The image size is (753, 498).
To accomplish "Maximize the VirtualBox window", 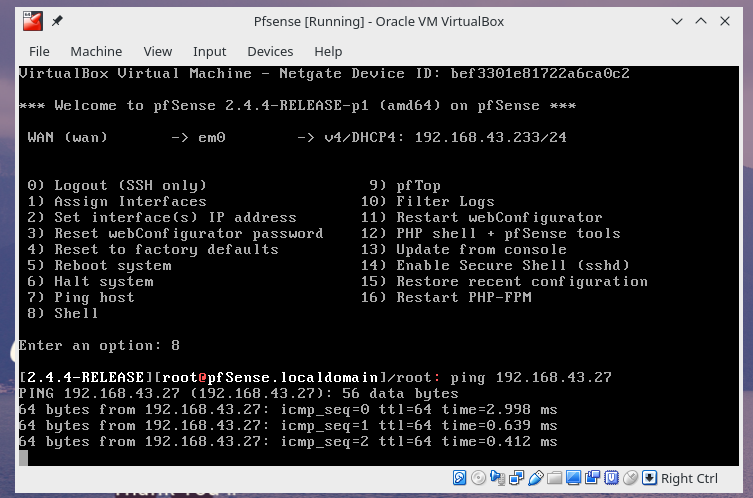I will click(701, 21).
